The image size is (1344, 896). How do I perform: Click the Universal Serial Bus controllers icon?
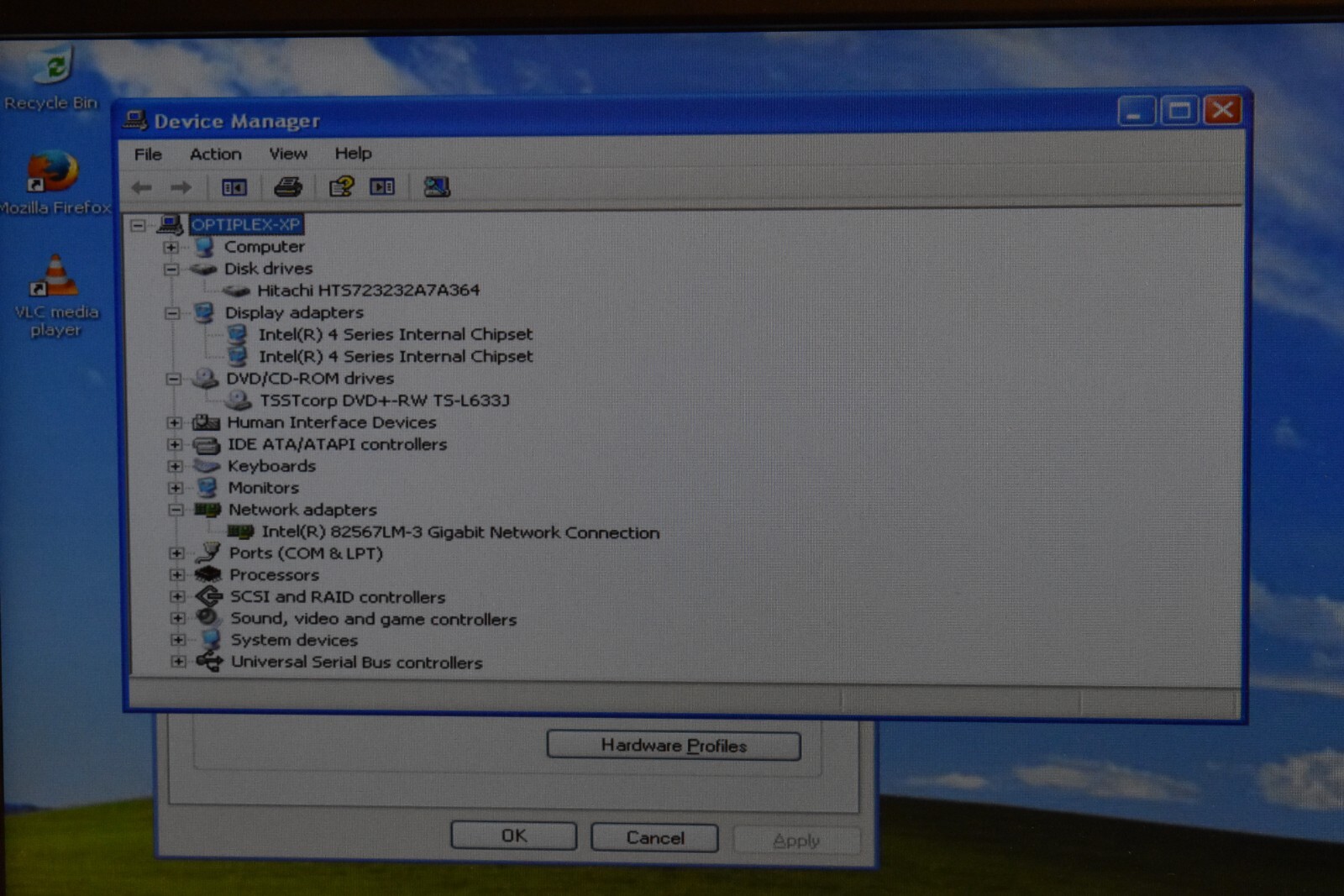[210, 663]
